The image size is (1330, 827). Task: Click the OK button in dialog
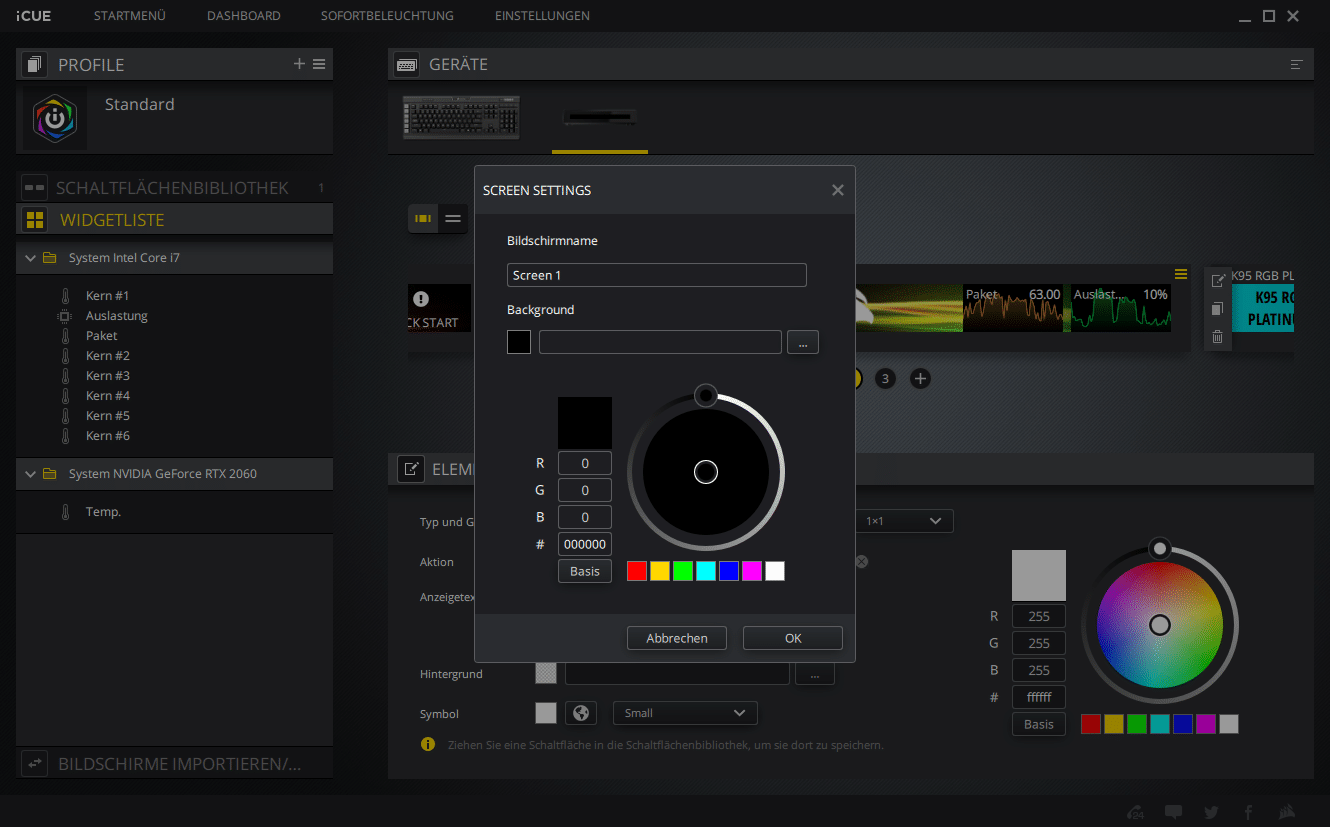(x=792, y=638)
